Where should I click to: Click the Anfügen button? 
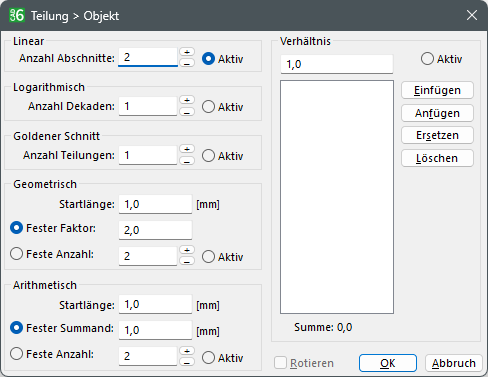(x=437, y=113)
